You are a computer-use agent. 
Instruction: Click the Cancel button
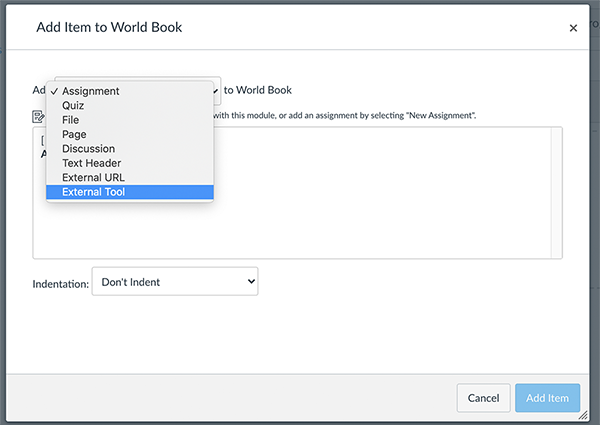click(483, 398)
